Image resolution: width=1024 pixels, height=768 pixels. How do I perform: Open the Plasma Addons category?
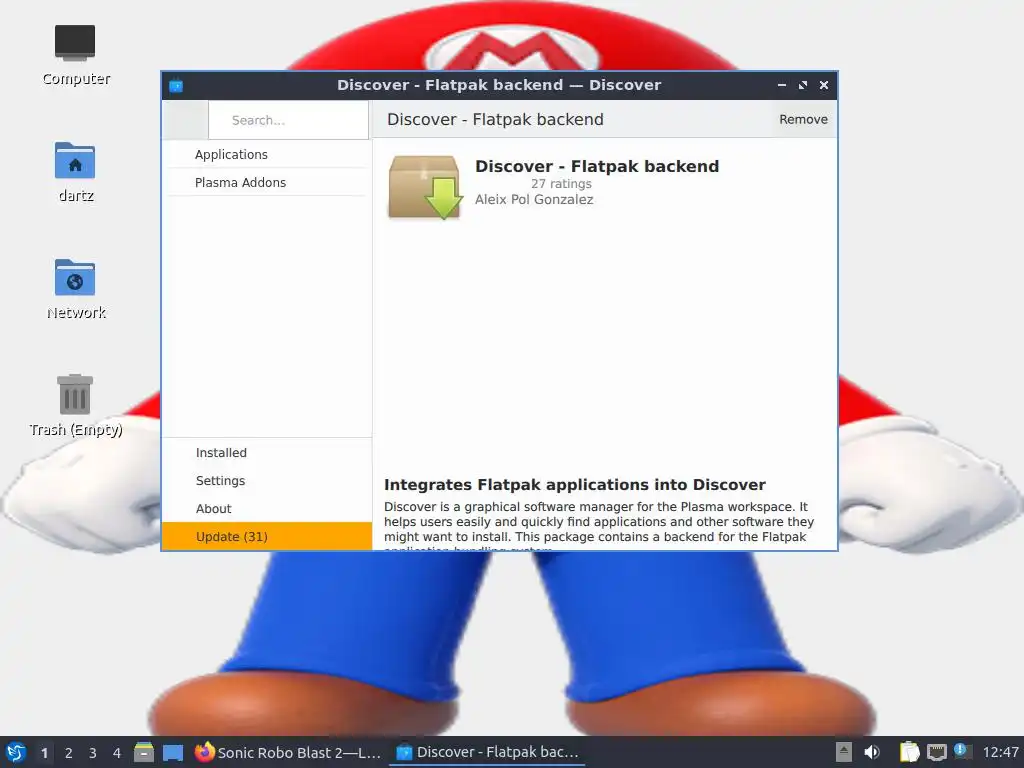[x=266, y=183]
